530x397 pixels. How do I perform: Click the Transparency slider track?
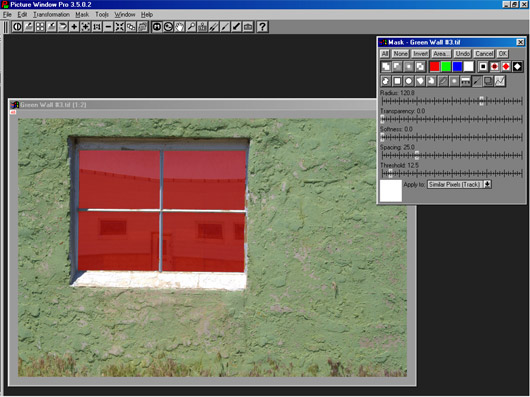[452, 119]
